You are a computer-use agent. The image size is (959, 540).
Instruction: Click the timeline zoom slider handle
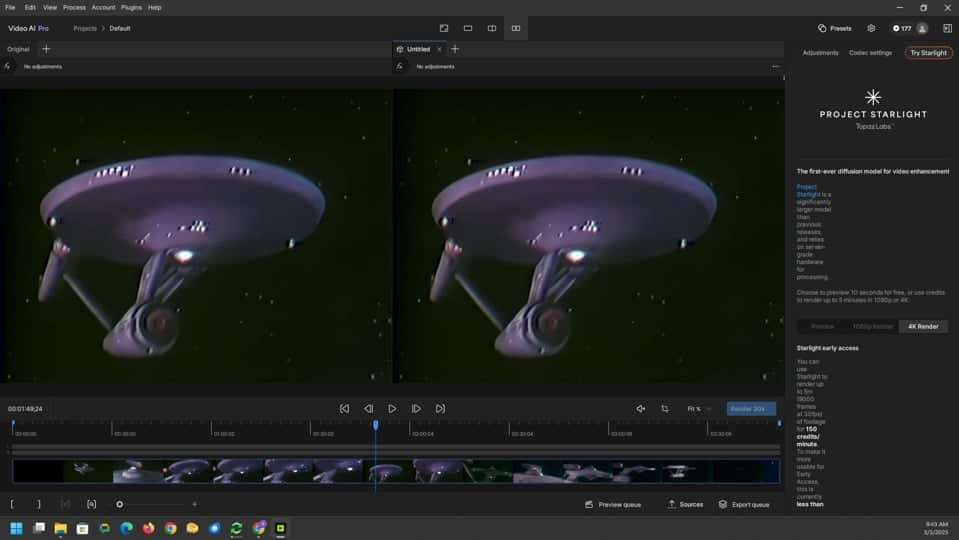point(120,504)
